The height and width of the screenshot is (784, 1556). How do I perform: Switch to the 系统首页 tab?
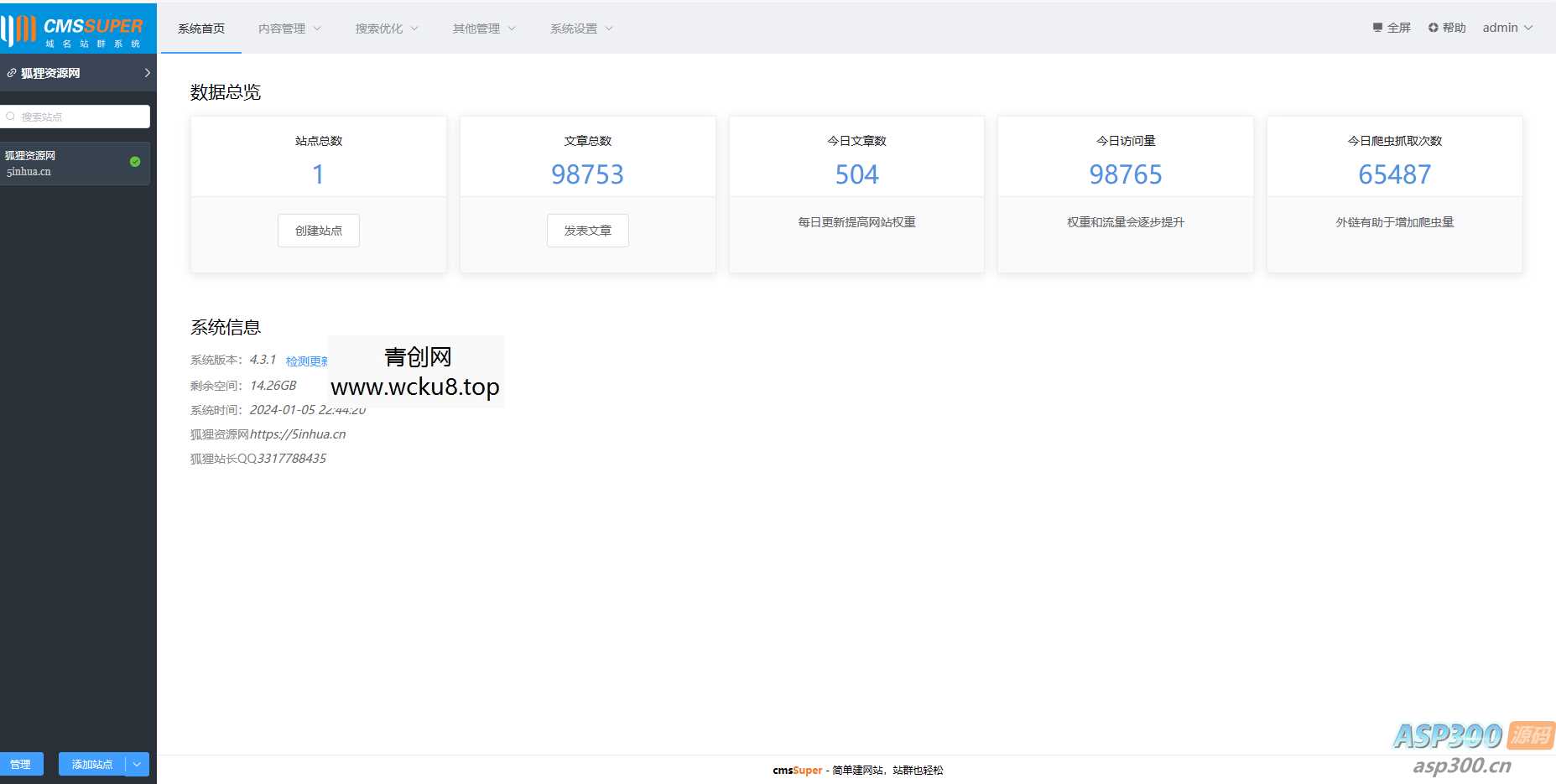coord(200,28)
